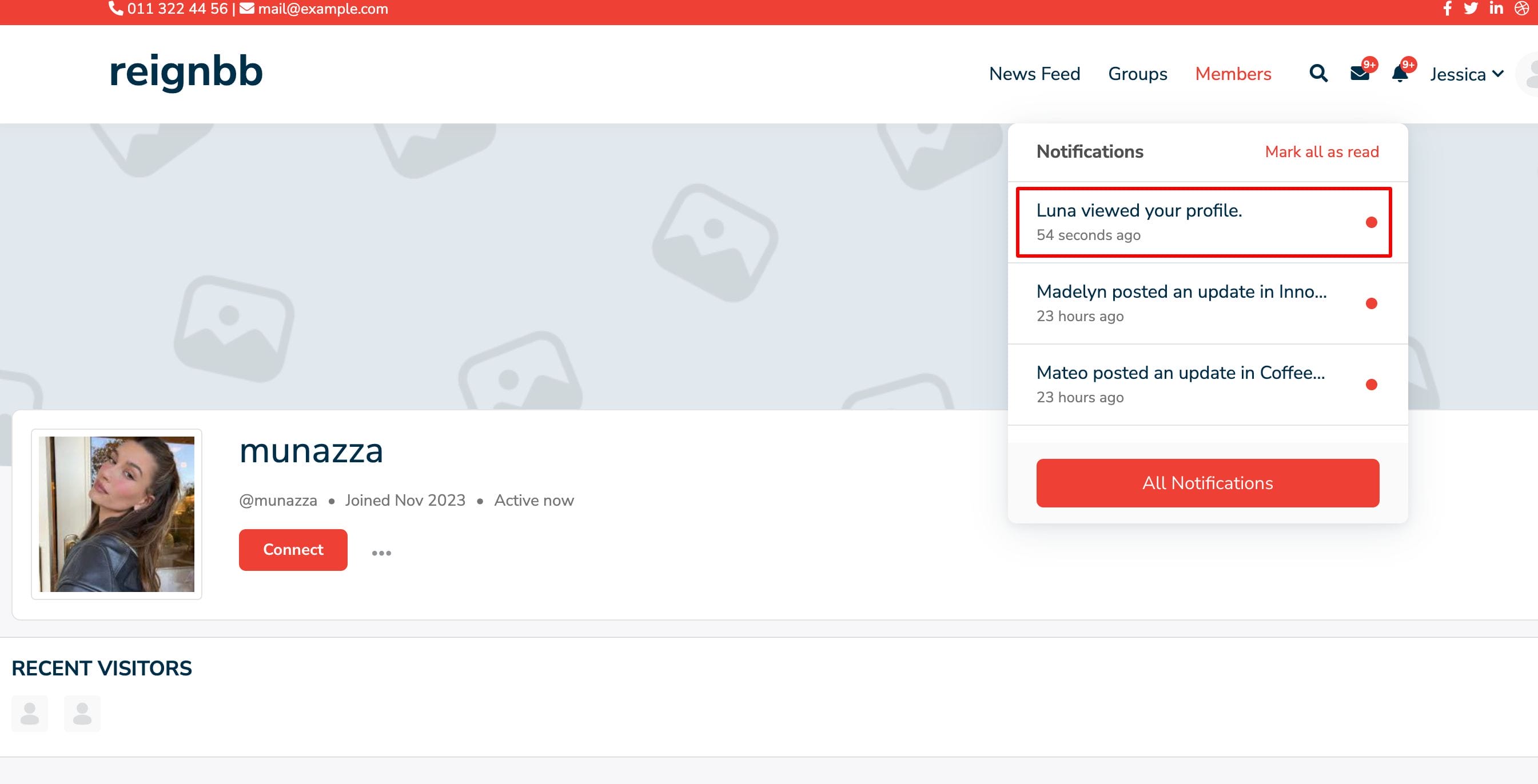Open munazza's profile photo
Viewport: 1538px width, 784px height.
pos(117,514)
